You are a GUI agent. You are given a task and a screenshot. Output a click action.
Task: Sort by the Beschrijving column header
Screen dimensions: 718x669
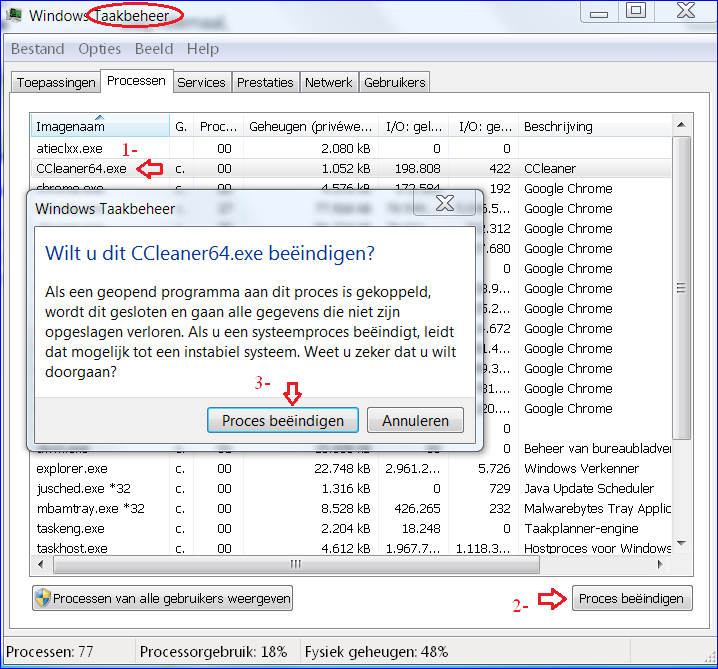coord(595,126)
